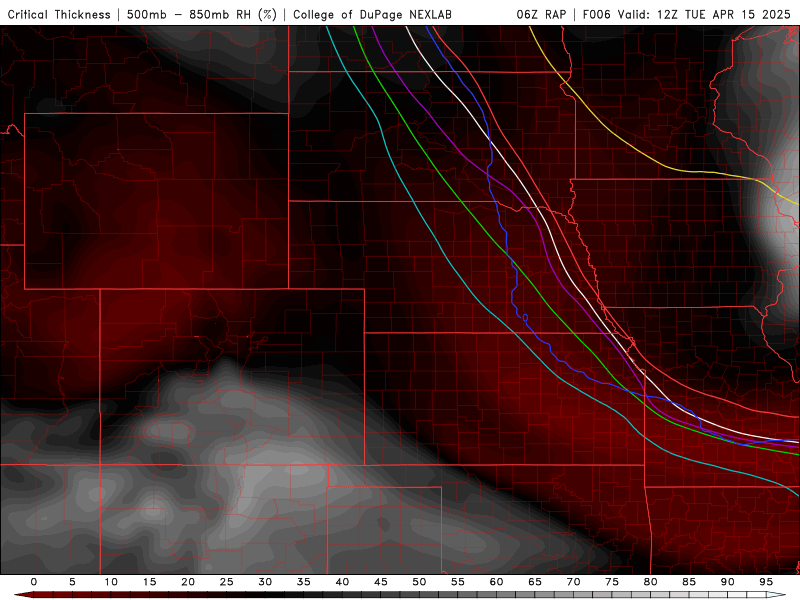The height and width of the screenshot is (600, 800).
Task: Click the "Critical Thickness" title text
Action: tap(59, 14)
